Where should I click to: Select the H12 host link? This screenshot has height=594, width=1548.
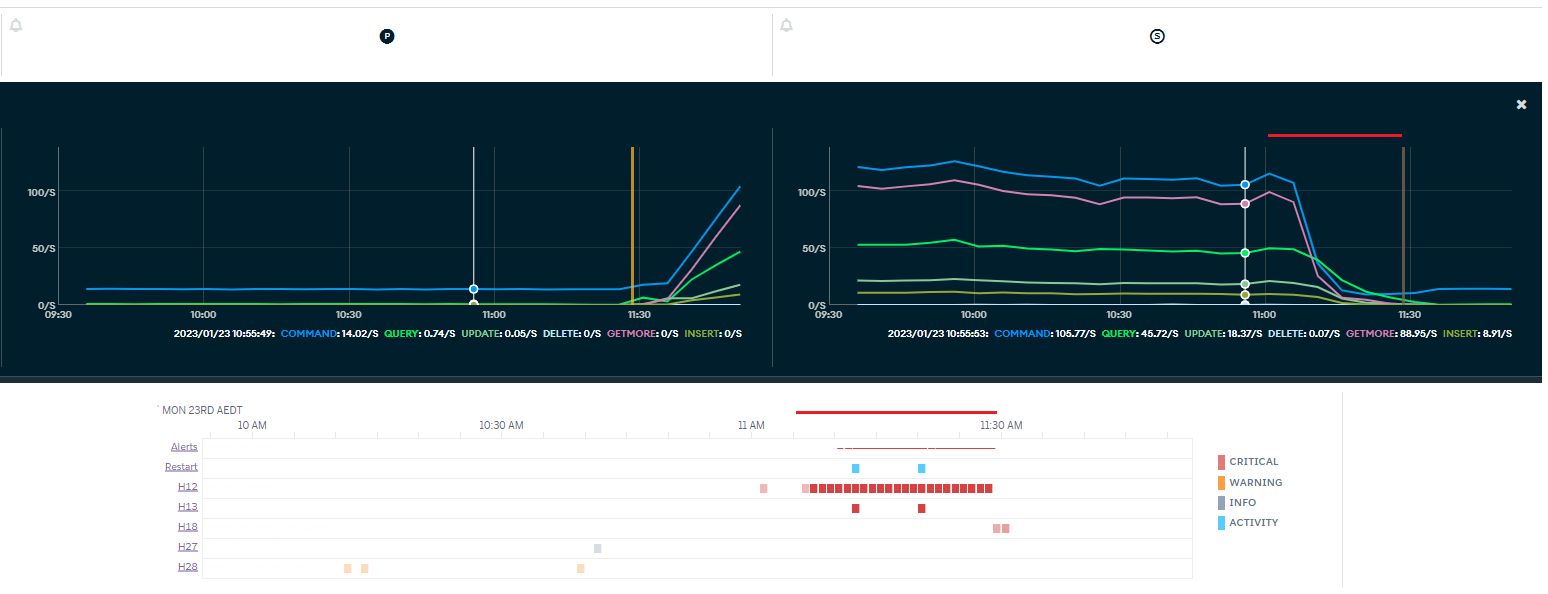187,487
